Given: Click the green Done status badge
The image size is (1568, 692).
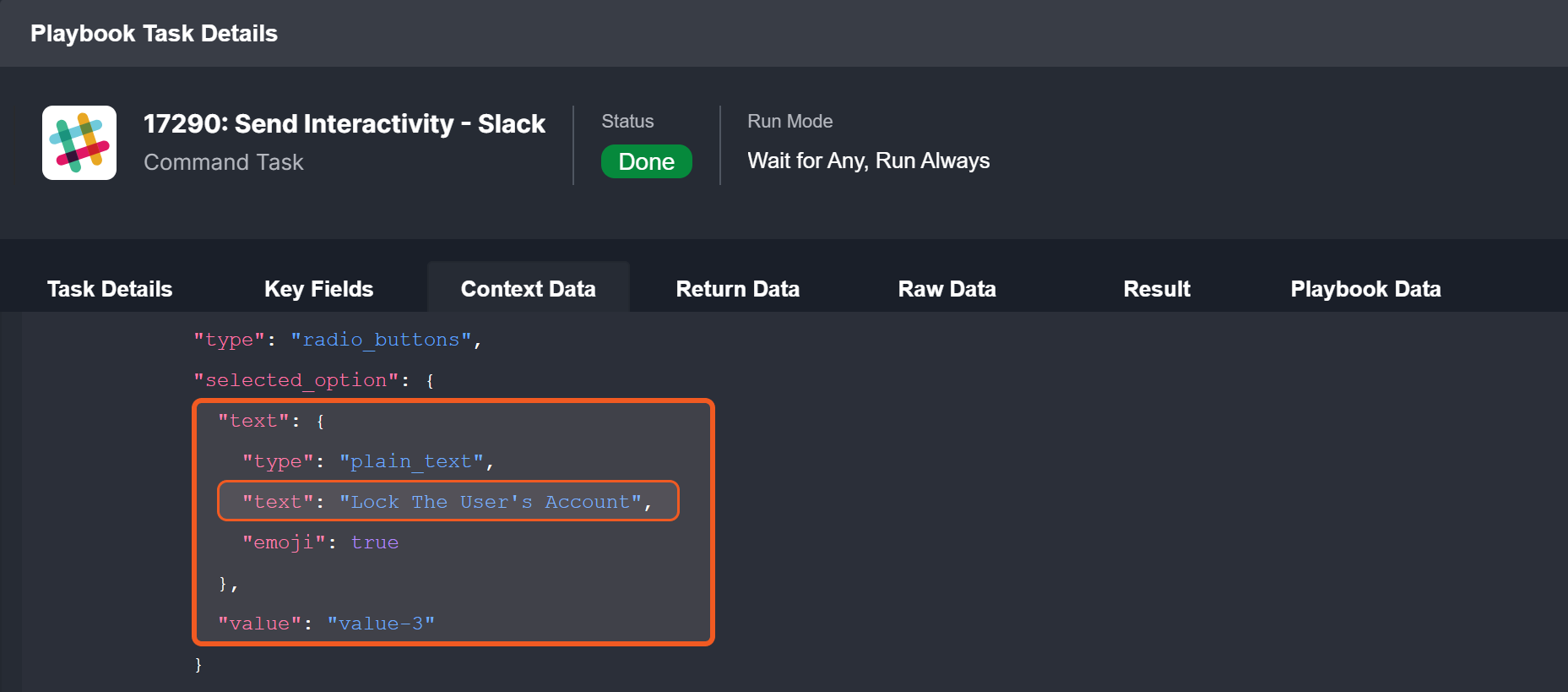Looking at the screenshot, I should [x=646, y=161].
